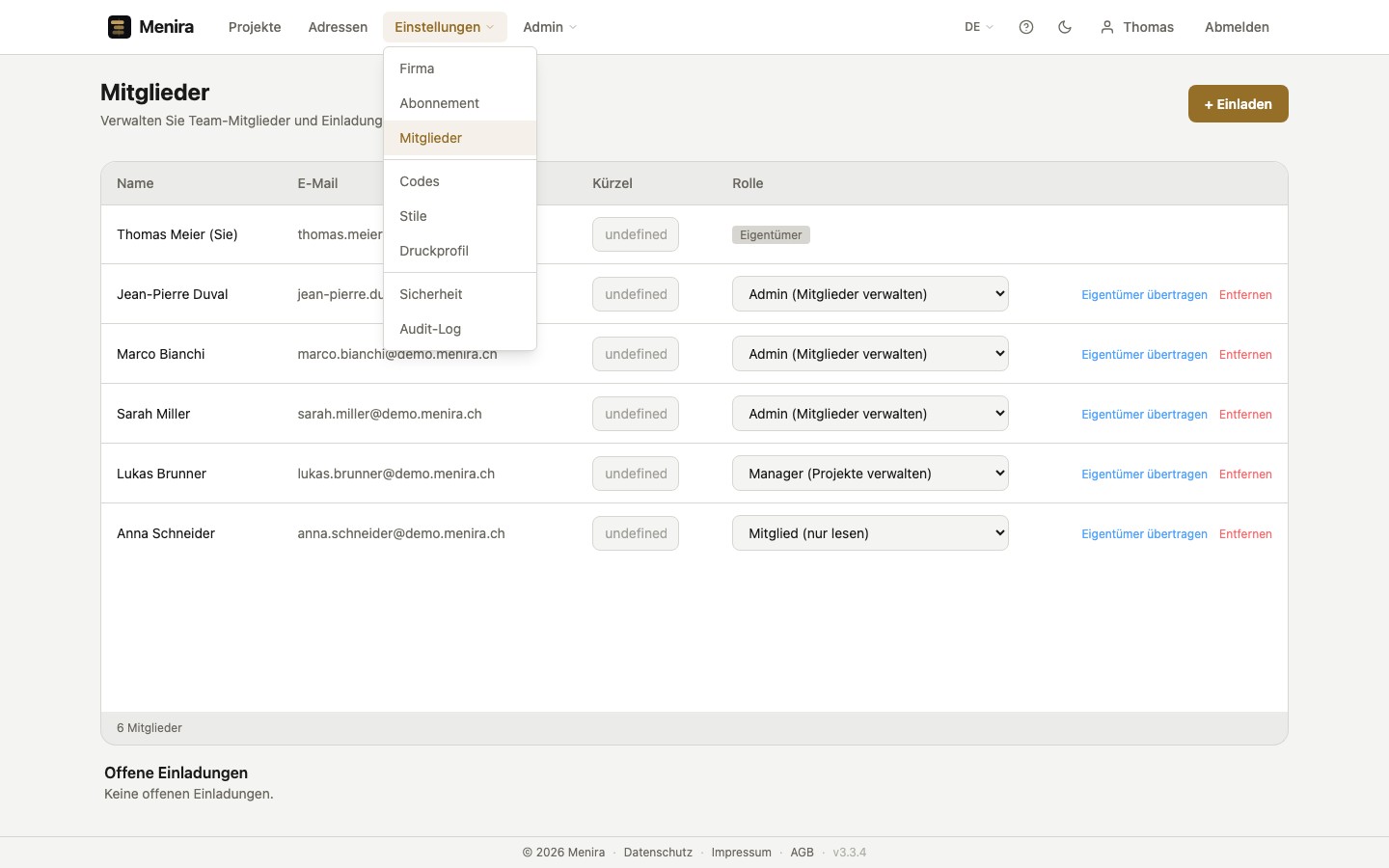
Task: Click sarah.miller@demo.menira.ch email
Action: pos(390,414)
